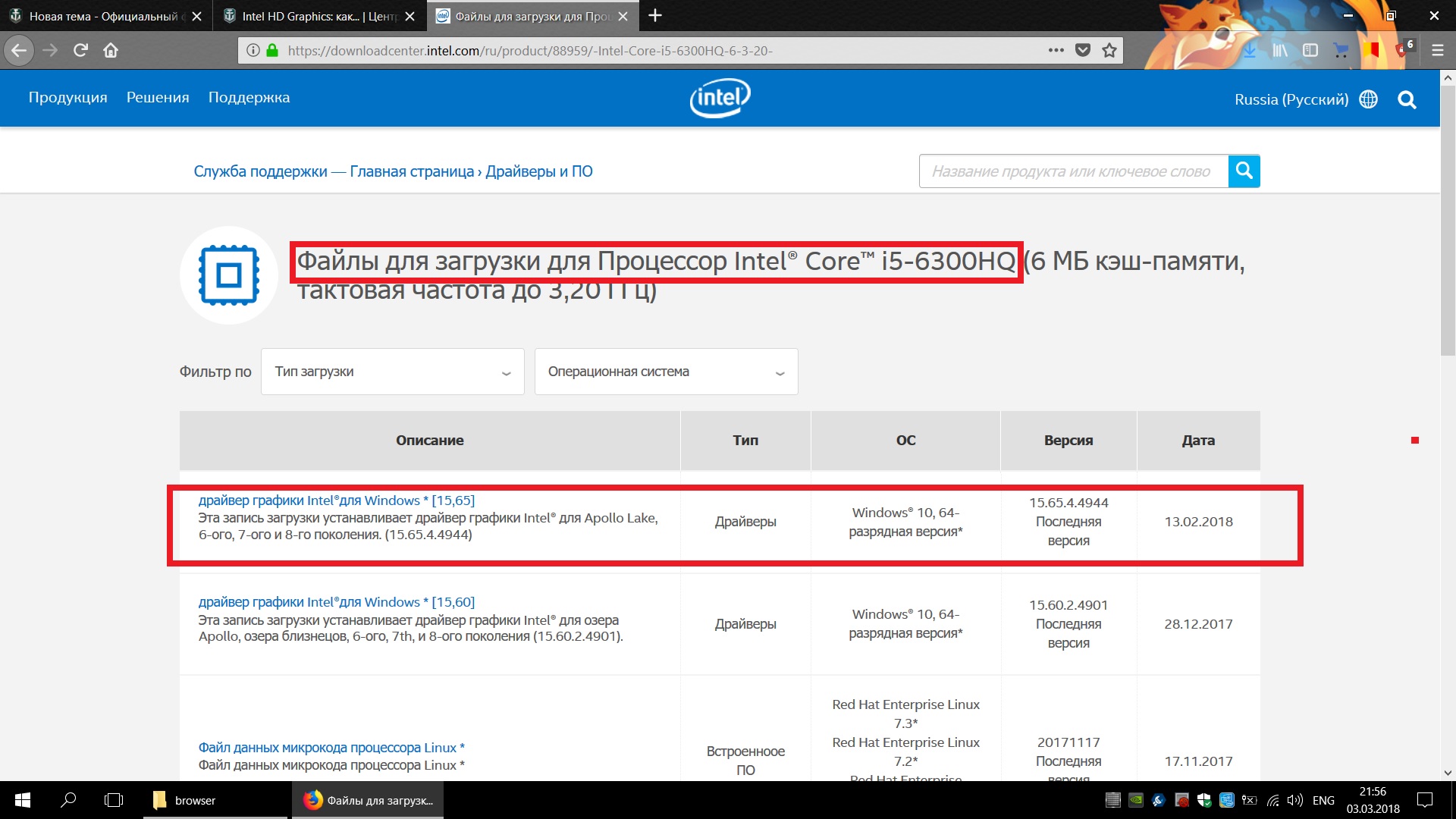The width and height of the screenshot is (1456, 819).
Task: Open the Решения menu
Action: pyautogui.click(x=158, y=98)
